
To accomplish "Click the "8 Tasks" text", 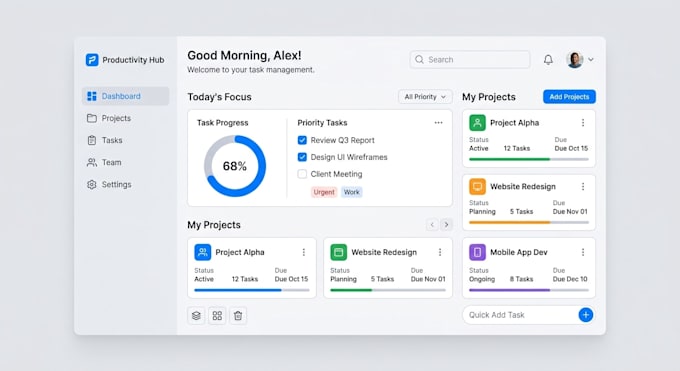I will pos(521,279).
